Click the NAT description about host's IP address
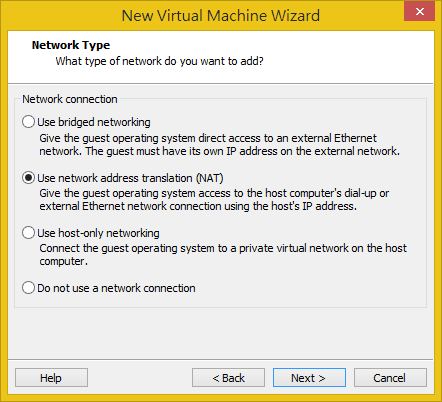 (x=214, y=200)
